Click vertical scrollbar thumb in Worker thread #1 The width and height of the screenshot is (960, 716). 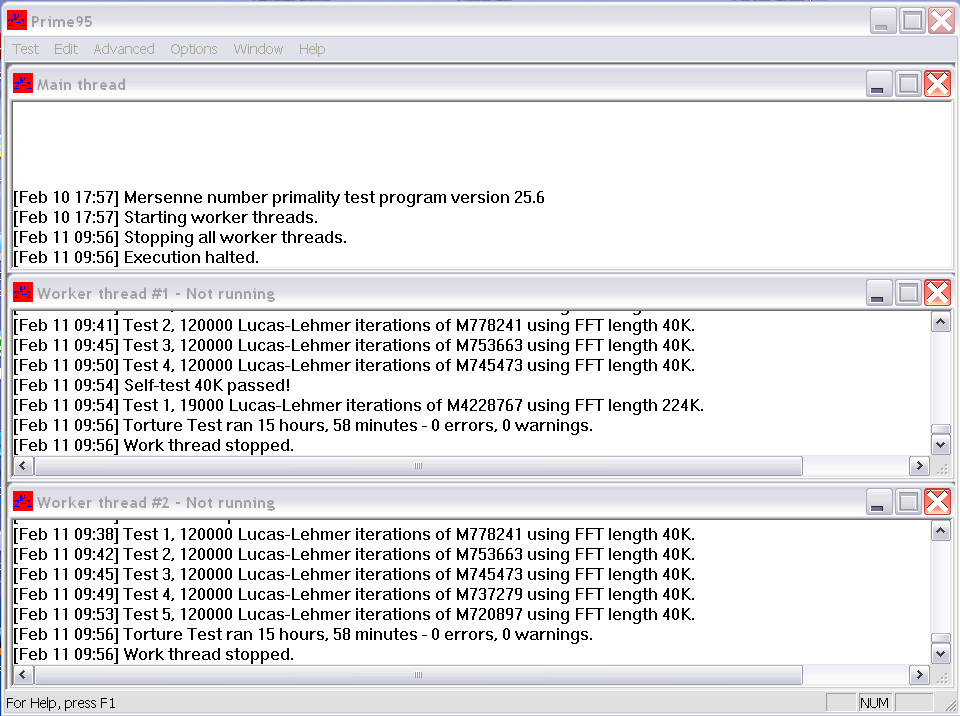click(940, 429)
